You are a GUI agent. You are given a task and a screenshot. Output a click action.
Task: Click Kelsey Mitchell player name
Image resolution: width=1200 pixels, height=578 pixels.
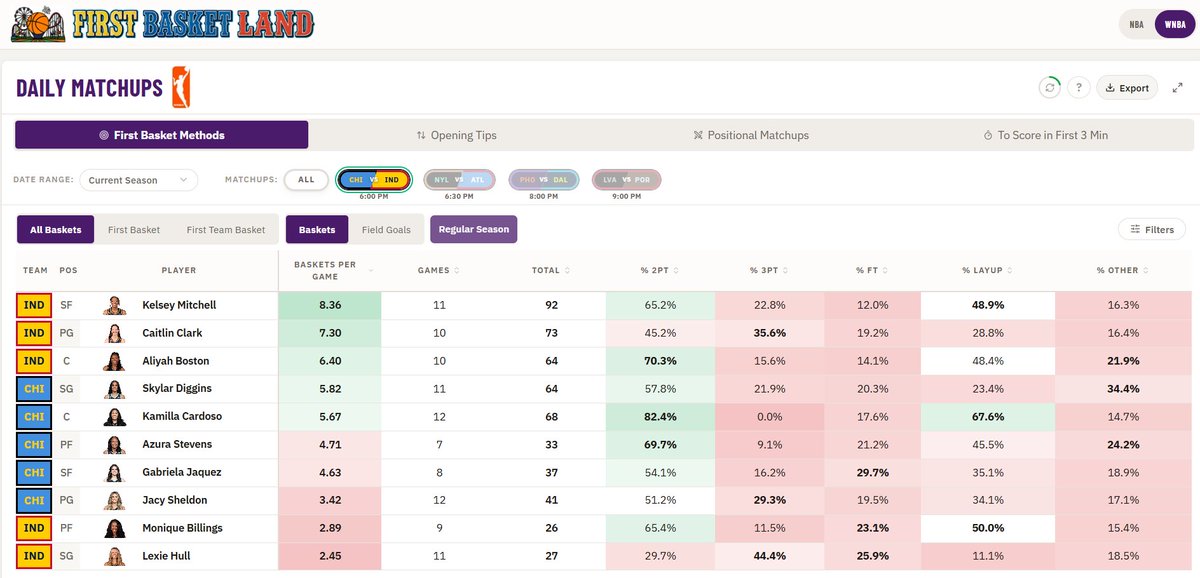(179, 305)
